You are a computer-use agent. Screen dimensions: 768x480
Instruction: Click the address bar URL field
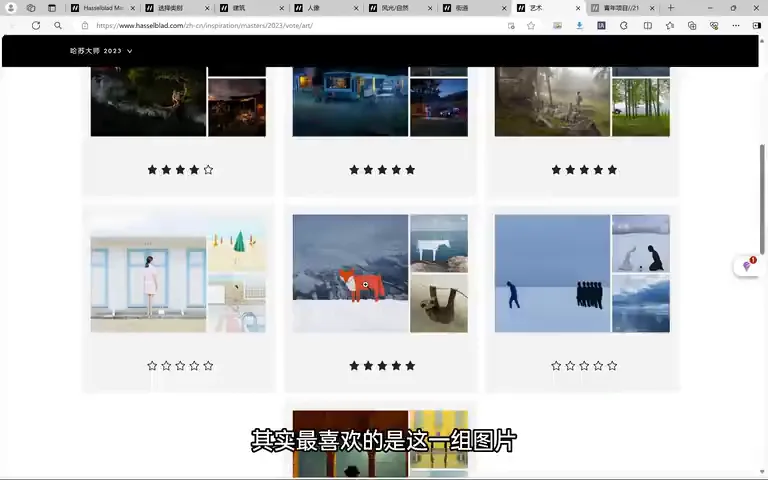294,25
